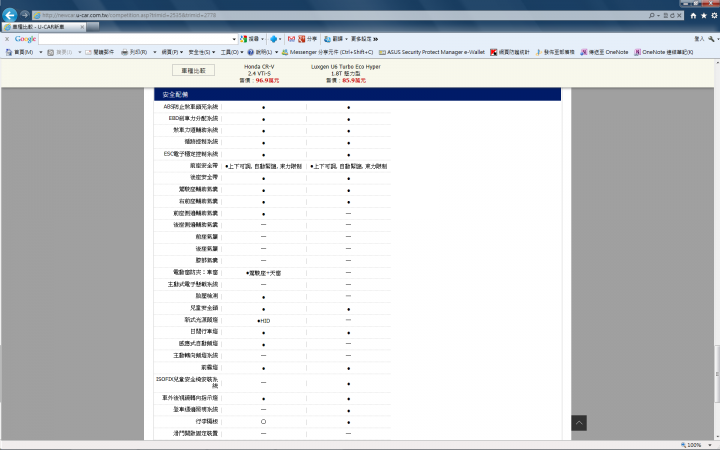Screen dimensions: 720x450
Task: Open the 100% zoom level control
Action: [697, 445]
